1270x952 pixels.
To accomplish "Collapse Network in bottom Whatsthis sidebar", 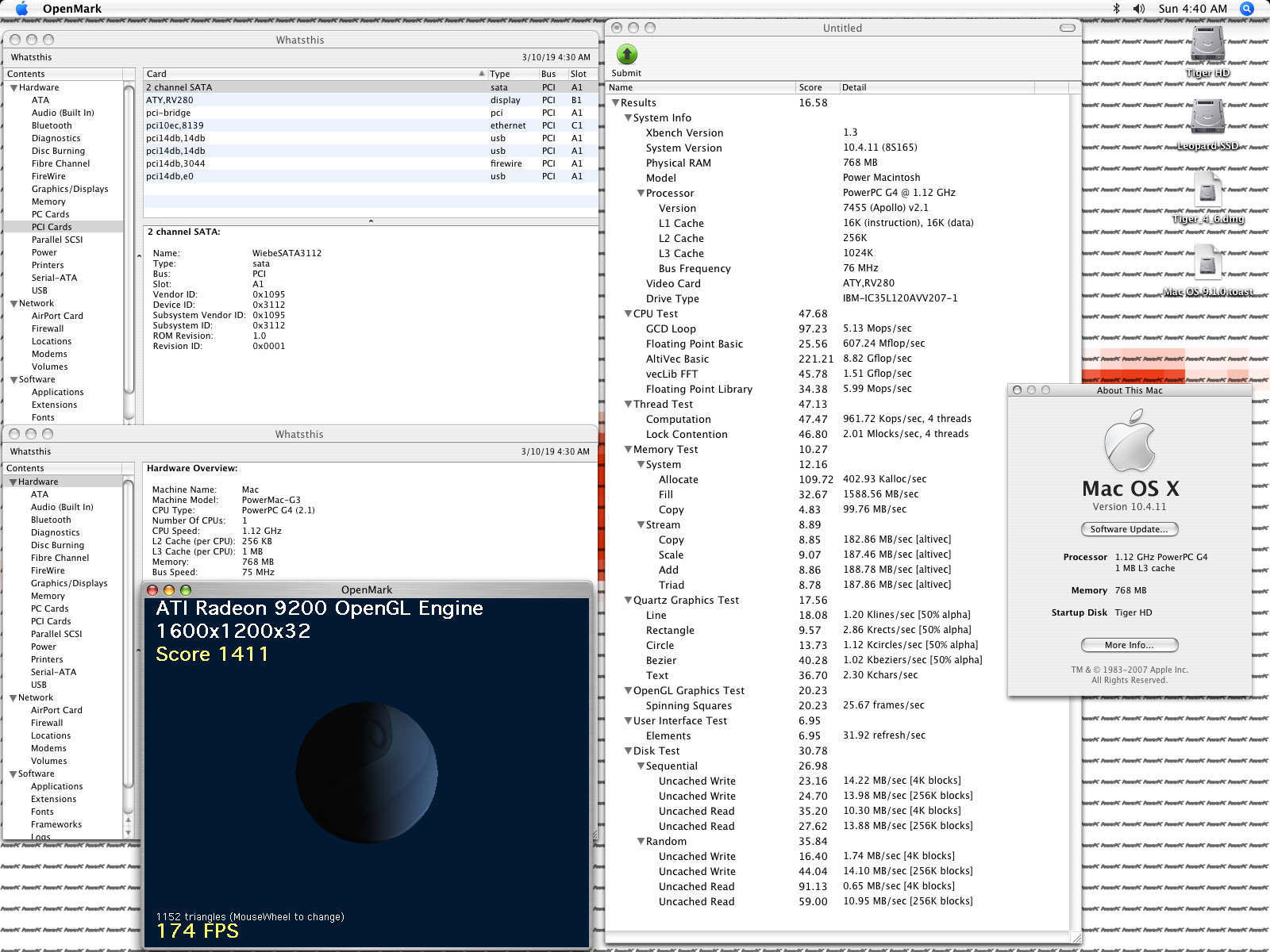I will coord(13,698).
